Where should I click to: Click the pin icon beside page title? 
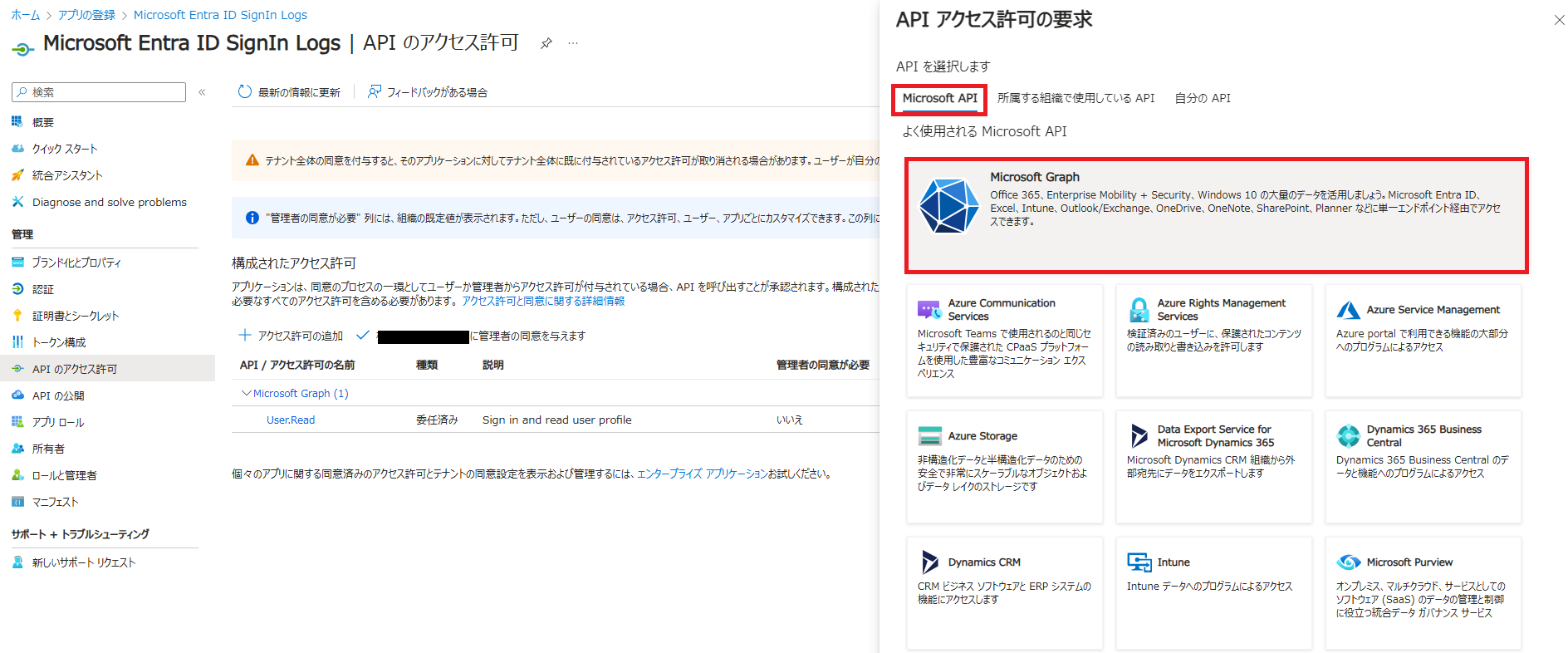pos(546,43)
